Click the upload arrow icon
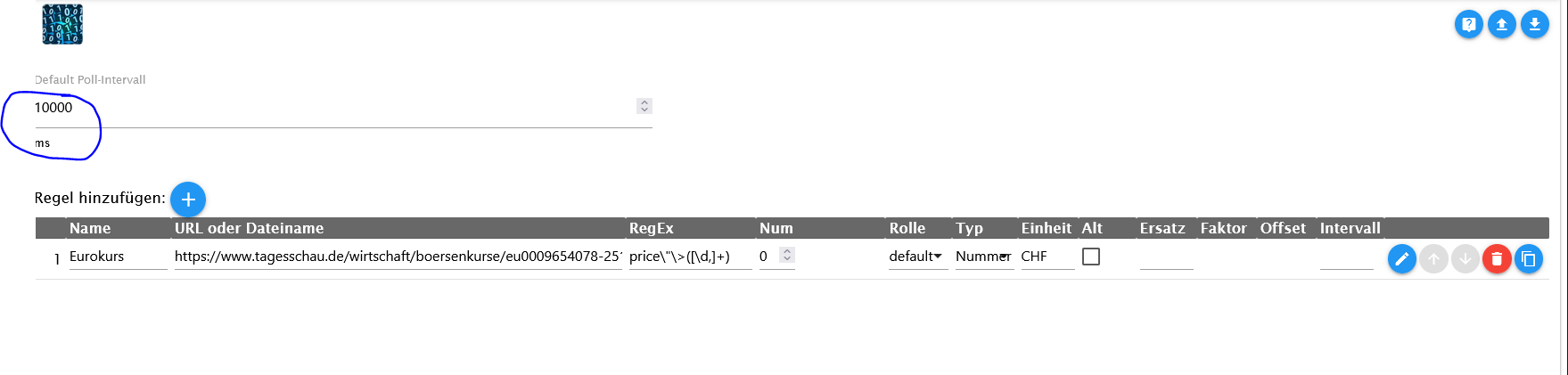Viewport: 1568px width, 375px height. click(1502, 25)
